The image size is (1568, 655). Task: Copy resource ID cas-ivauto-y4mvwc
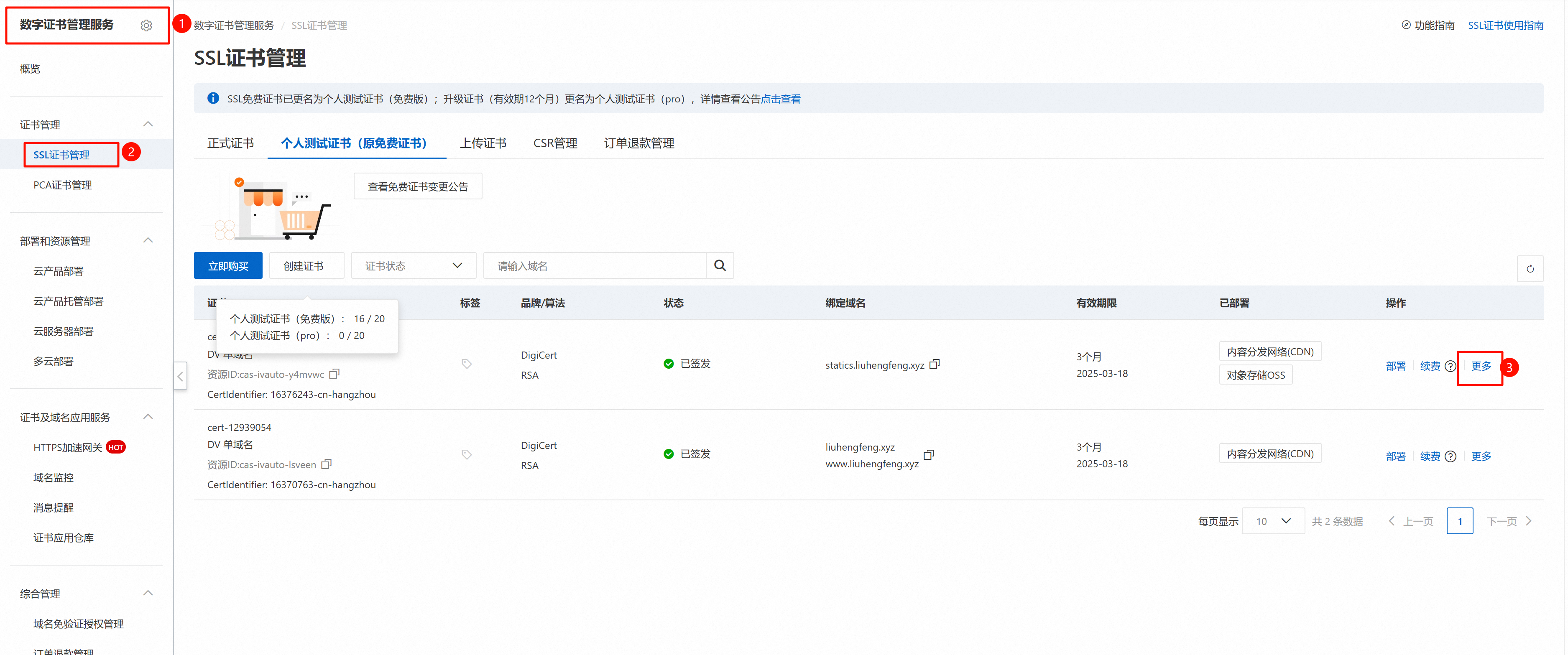pyautogui.click(x=334, y=374)
